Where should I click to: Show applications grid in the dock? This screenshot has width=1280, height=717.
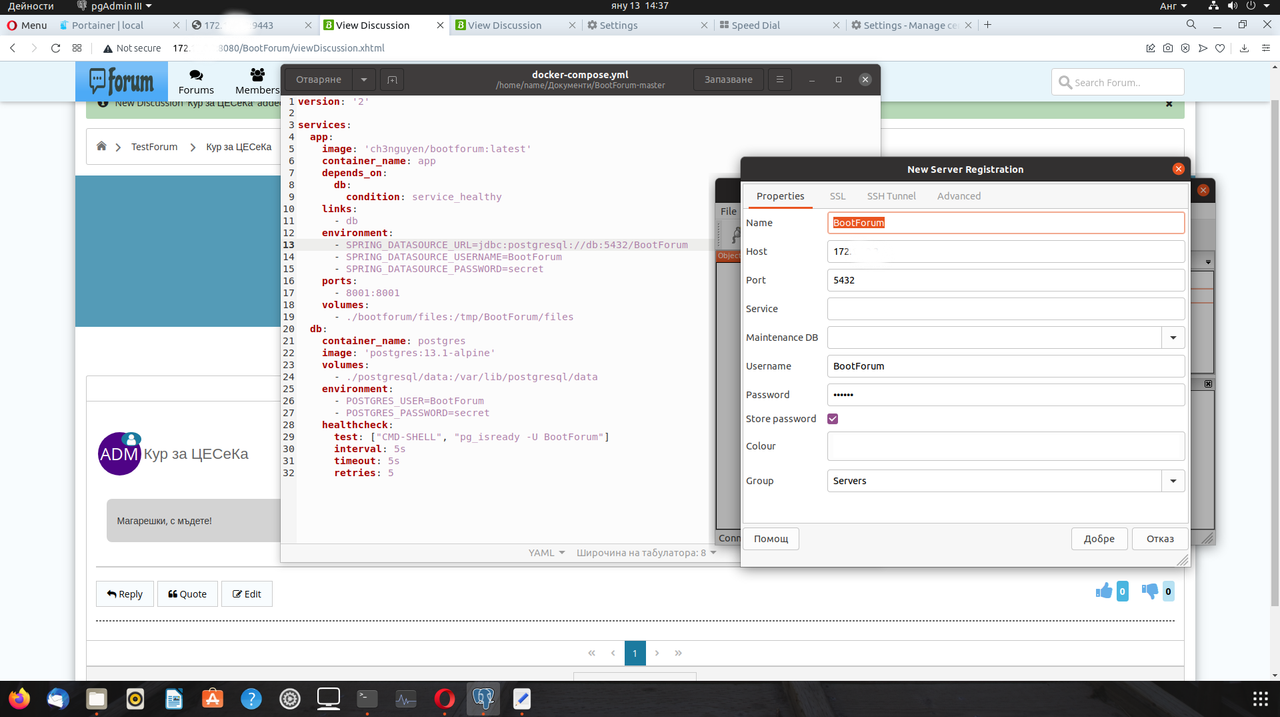(x=1261, y=698)
